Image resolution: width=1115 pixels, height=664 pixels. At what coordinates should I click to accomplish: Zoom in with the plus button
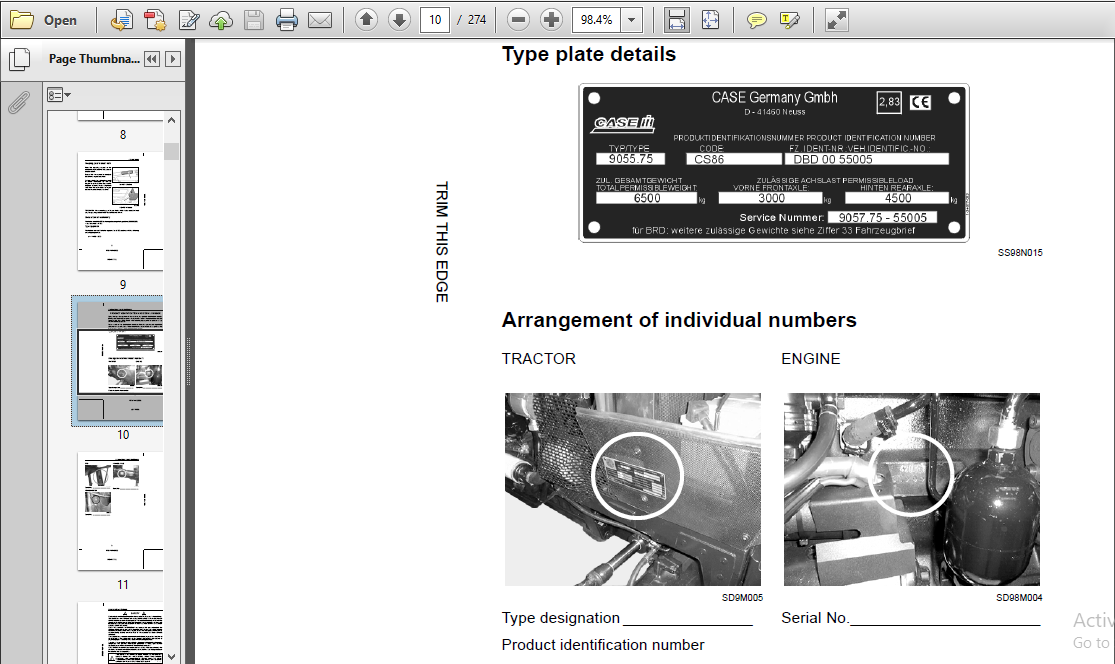551,20
